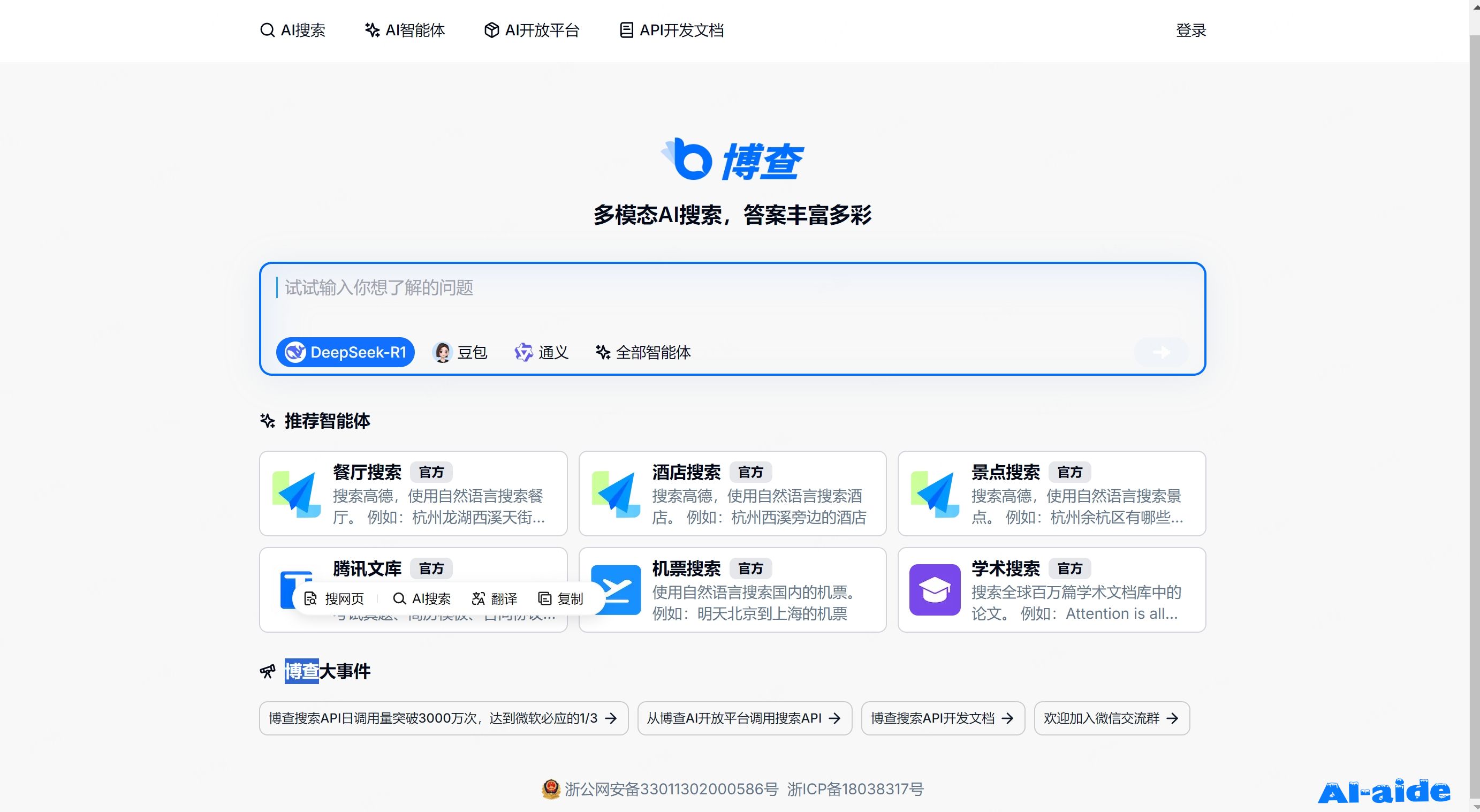
Task: Select the DeepSeek-R1 model chip
Action: point(345,352)
